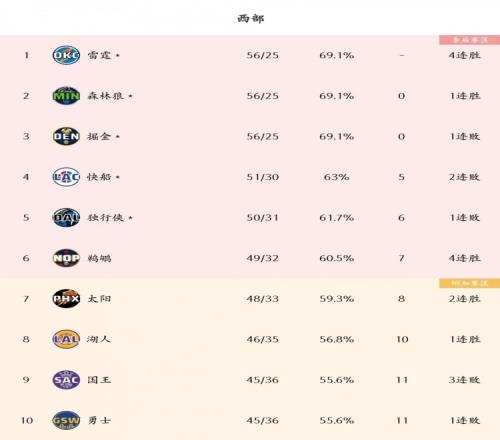Open the MIN Timberwolves logo
500x440 pixels.
pyautogui.click(x=66, y=96)
